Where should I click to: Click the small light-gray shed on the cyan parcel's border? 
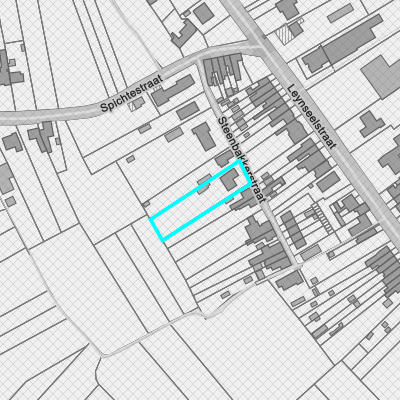pyautogui.click(x=204, y=184)
